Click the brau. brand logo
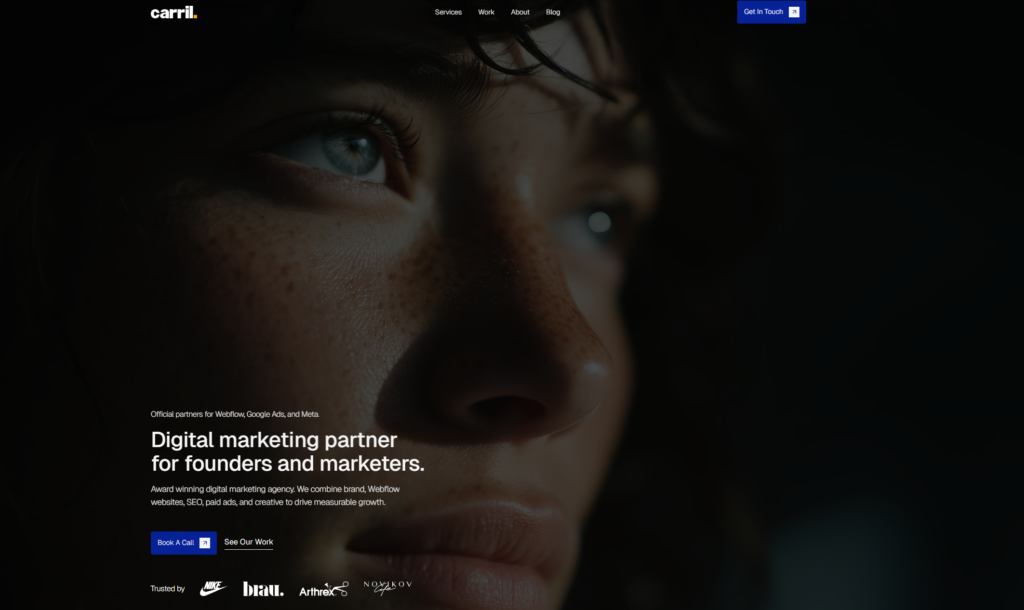The image size is (1024, 610). (x=263, y=589)
